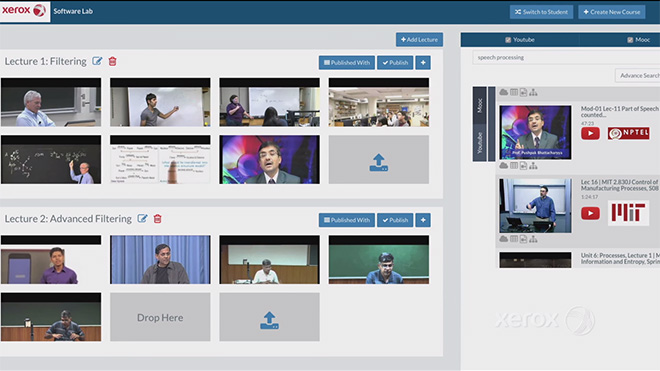Open Published With for Lecture 1

(x=347, y=63)
